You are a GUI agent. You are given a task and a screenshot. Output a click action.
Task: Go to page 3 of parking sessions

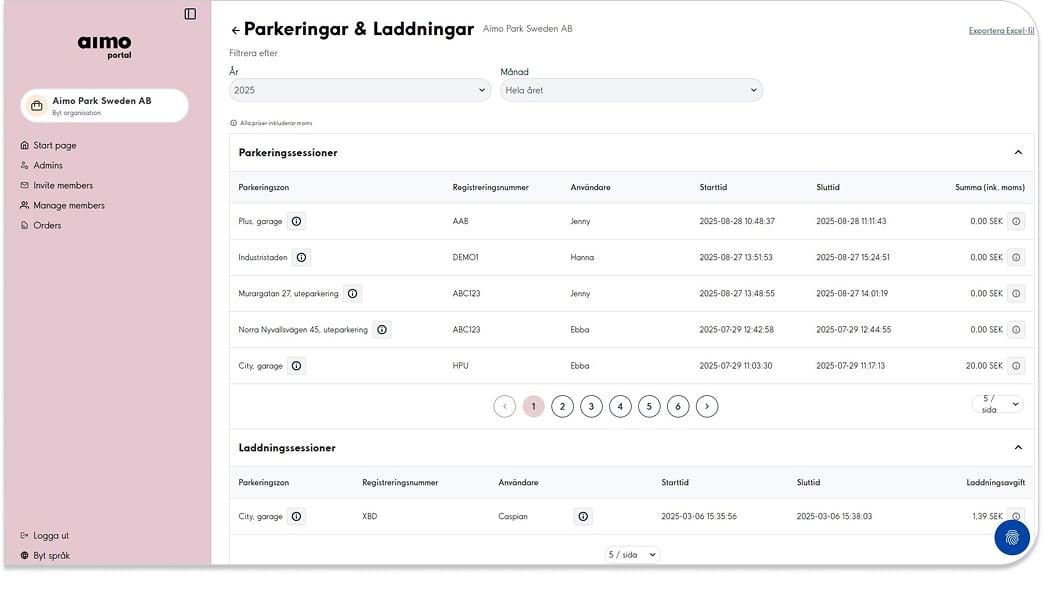(591, 406)
